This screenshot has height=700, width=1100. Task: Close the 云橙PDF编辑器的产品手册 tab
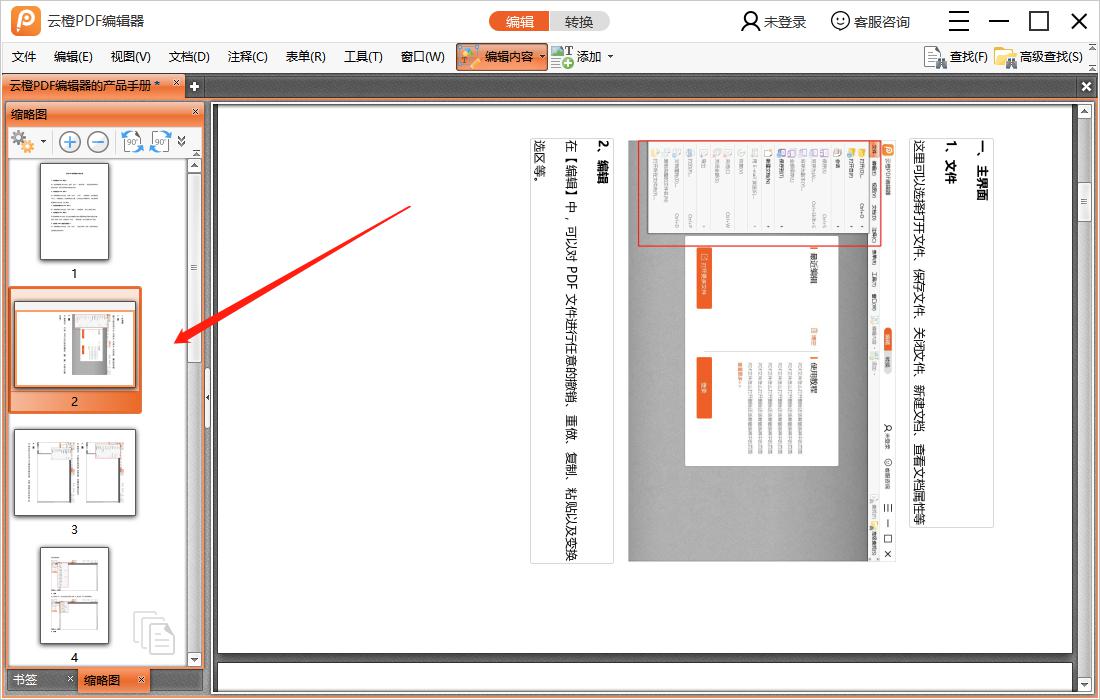click(x=176, y=83)
